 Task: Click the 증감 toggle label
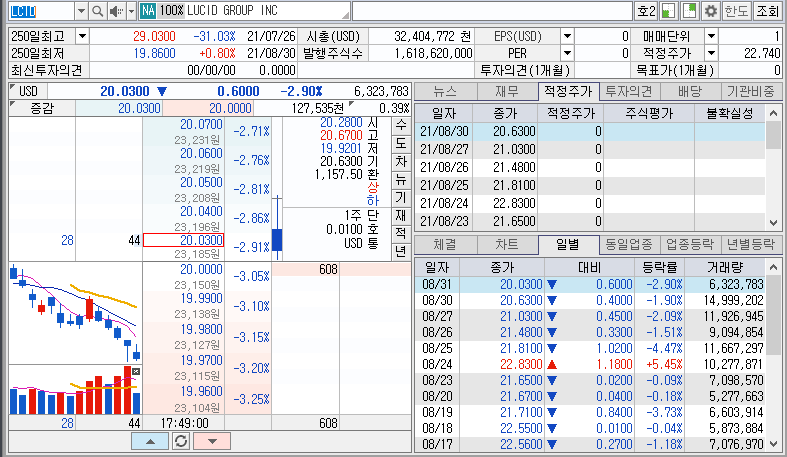pyautogui.click(x=42, y=108)
